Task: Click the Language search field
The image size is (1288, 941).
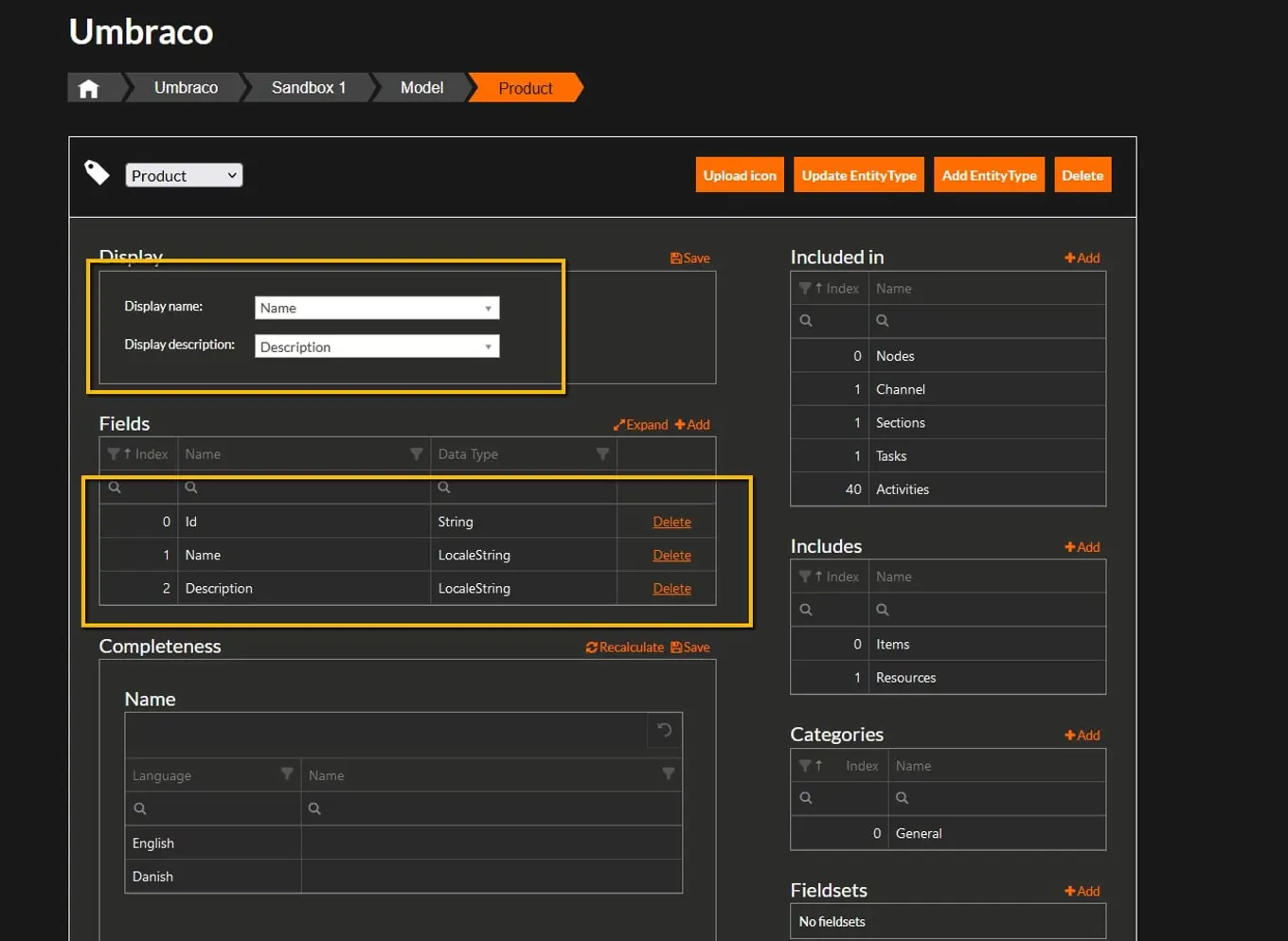Action: coord(213,808)
